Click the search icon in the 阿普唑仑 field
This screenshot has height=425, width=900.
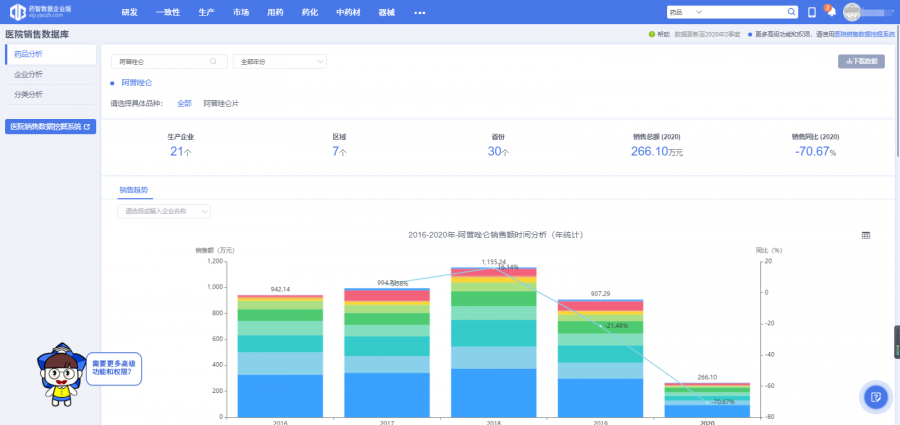point(212,62)
